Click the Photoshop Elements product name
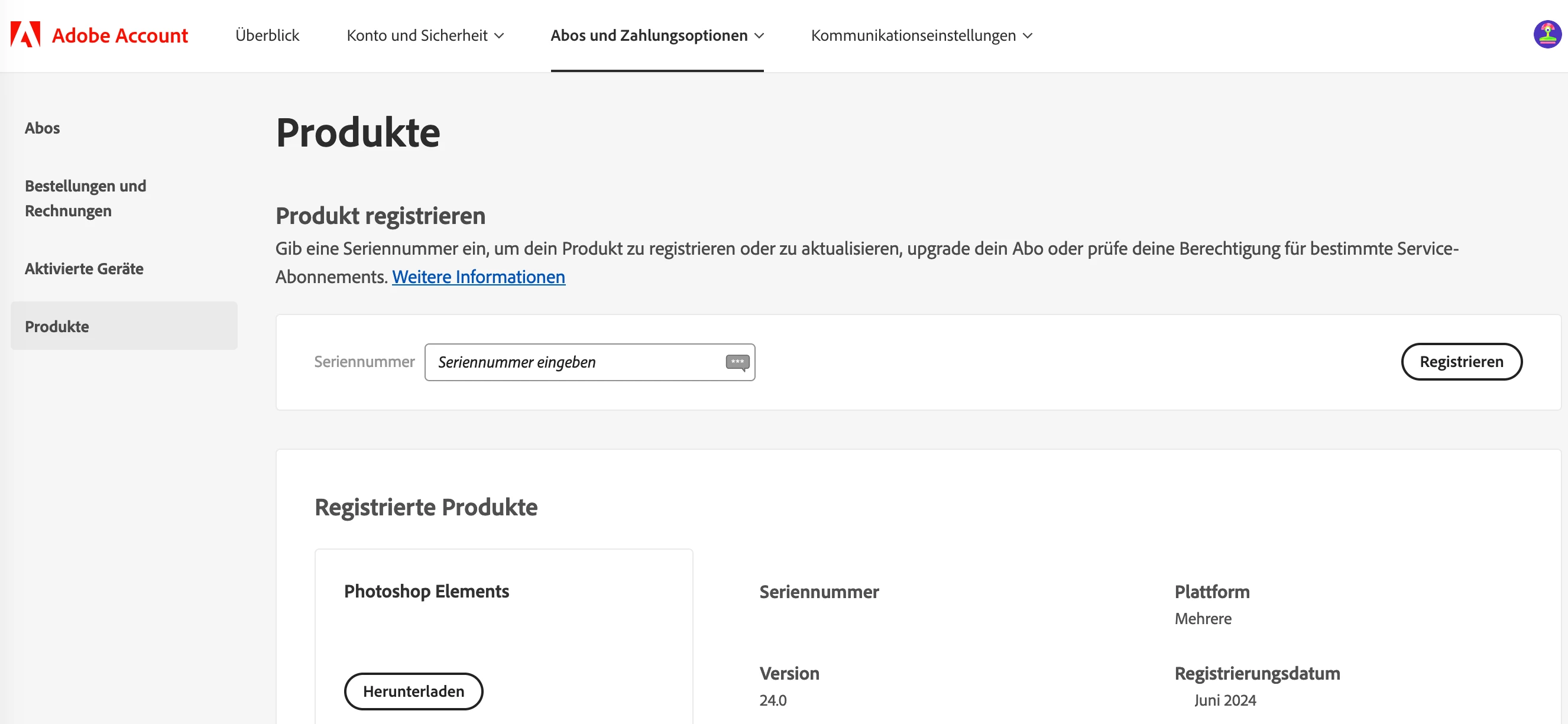The height and width of the screenshot is (724, 1568). (x=426, y=591)
